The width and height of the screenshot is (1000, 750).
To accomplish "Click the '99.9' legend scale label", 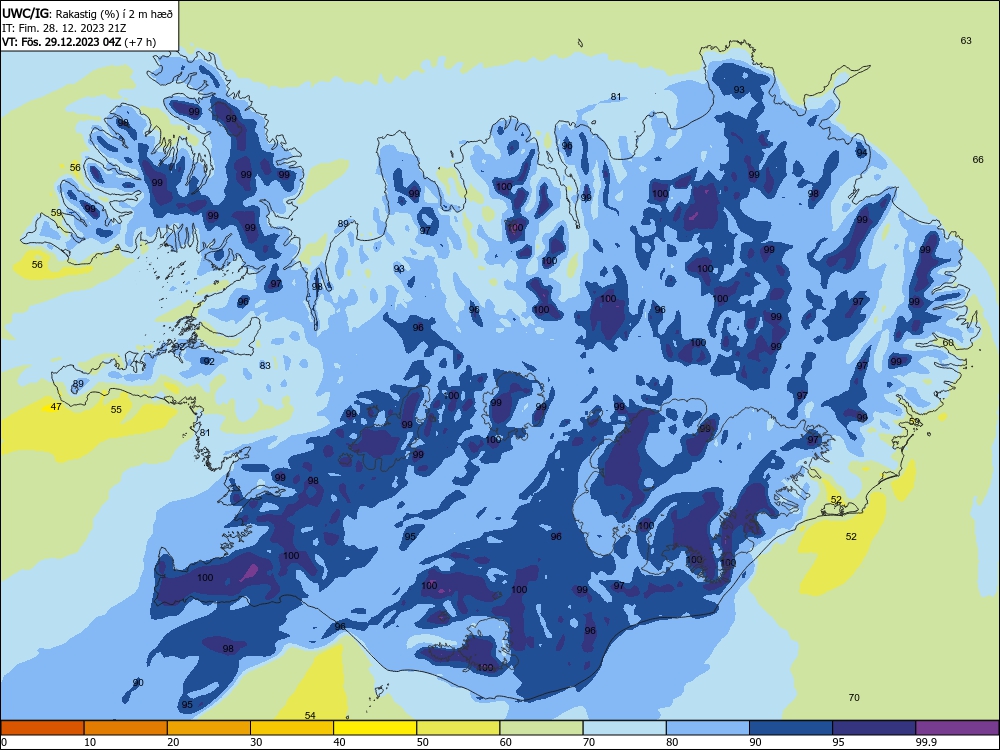I will [x=926, y=742].
